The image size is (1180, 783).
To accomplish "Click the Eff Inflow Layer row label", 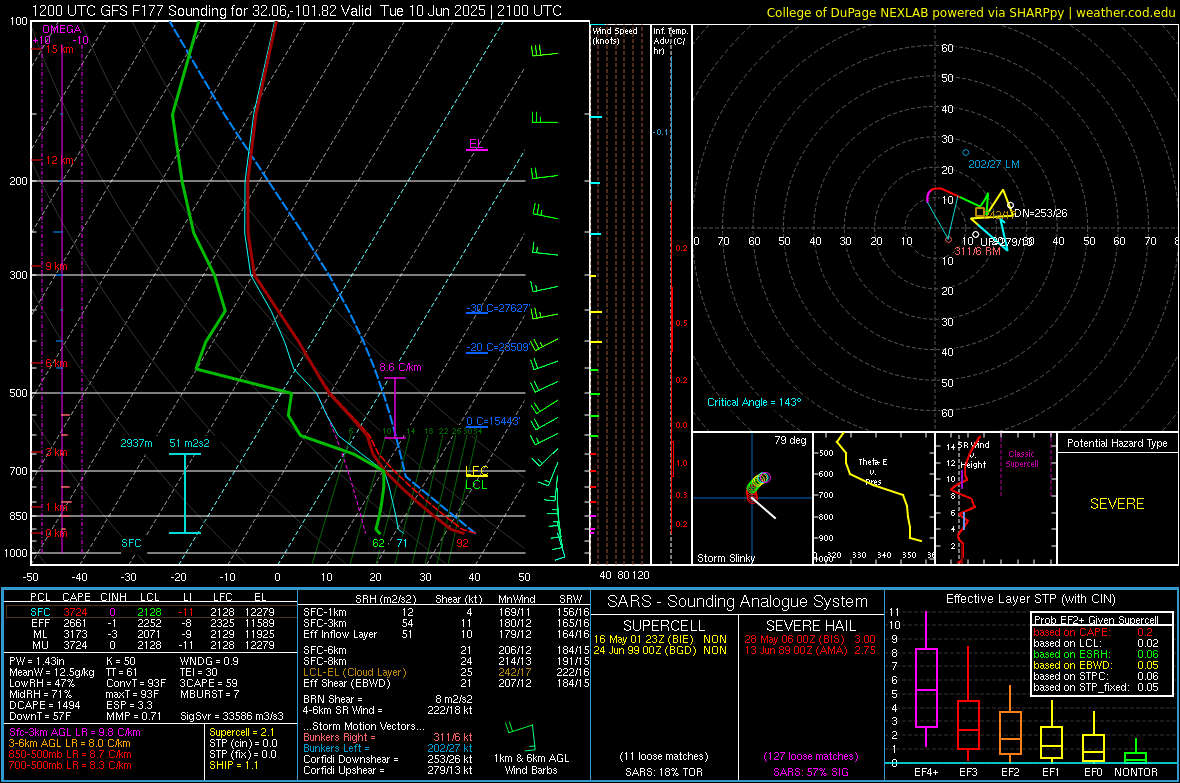I will tap(340, 634).
